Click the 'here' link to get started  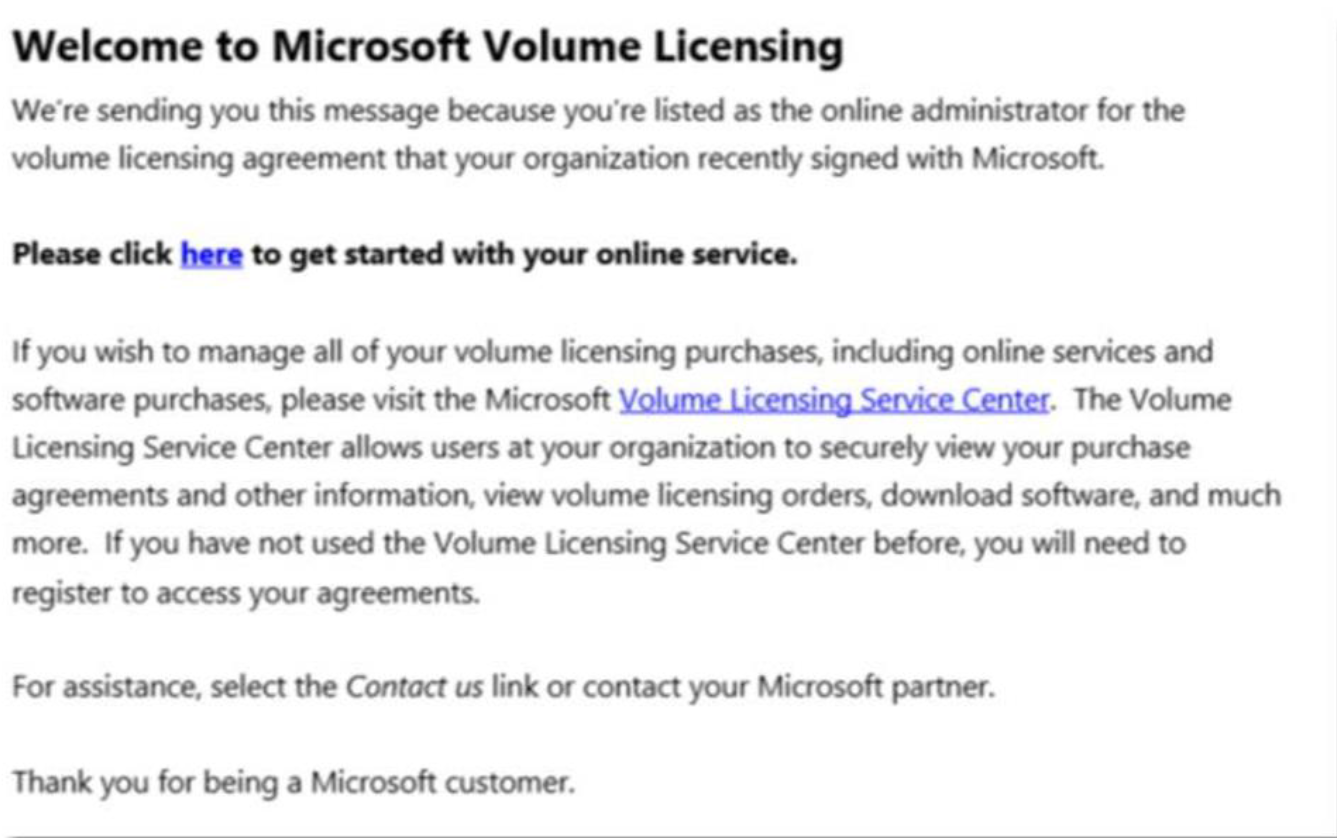[211, 255]
